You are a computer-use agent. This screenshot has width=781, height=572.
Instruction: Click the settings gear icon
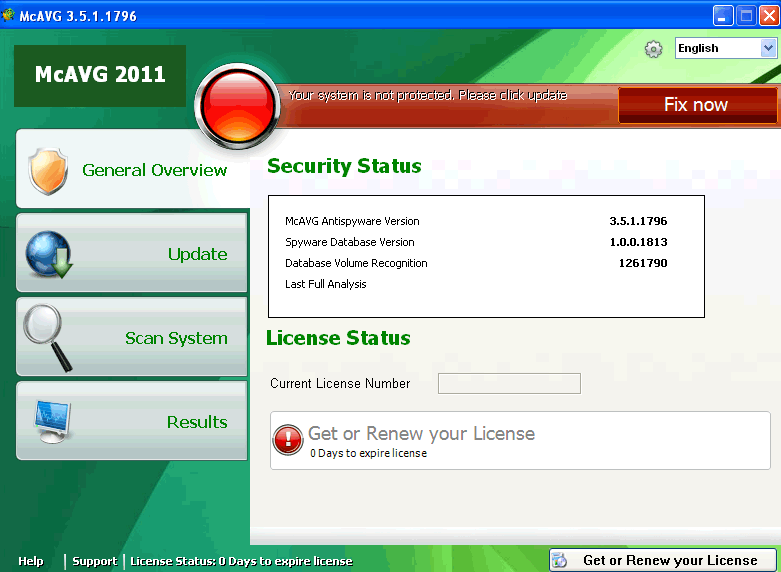click(x=653, y=49)
